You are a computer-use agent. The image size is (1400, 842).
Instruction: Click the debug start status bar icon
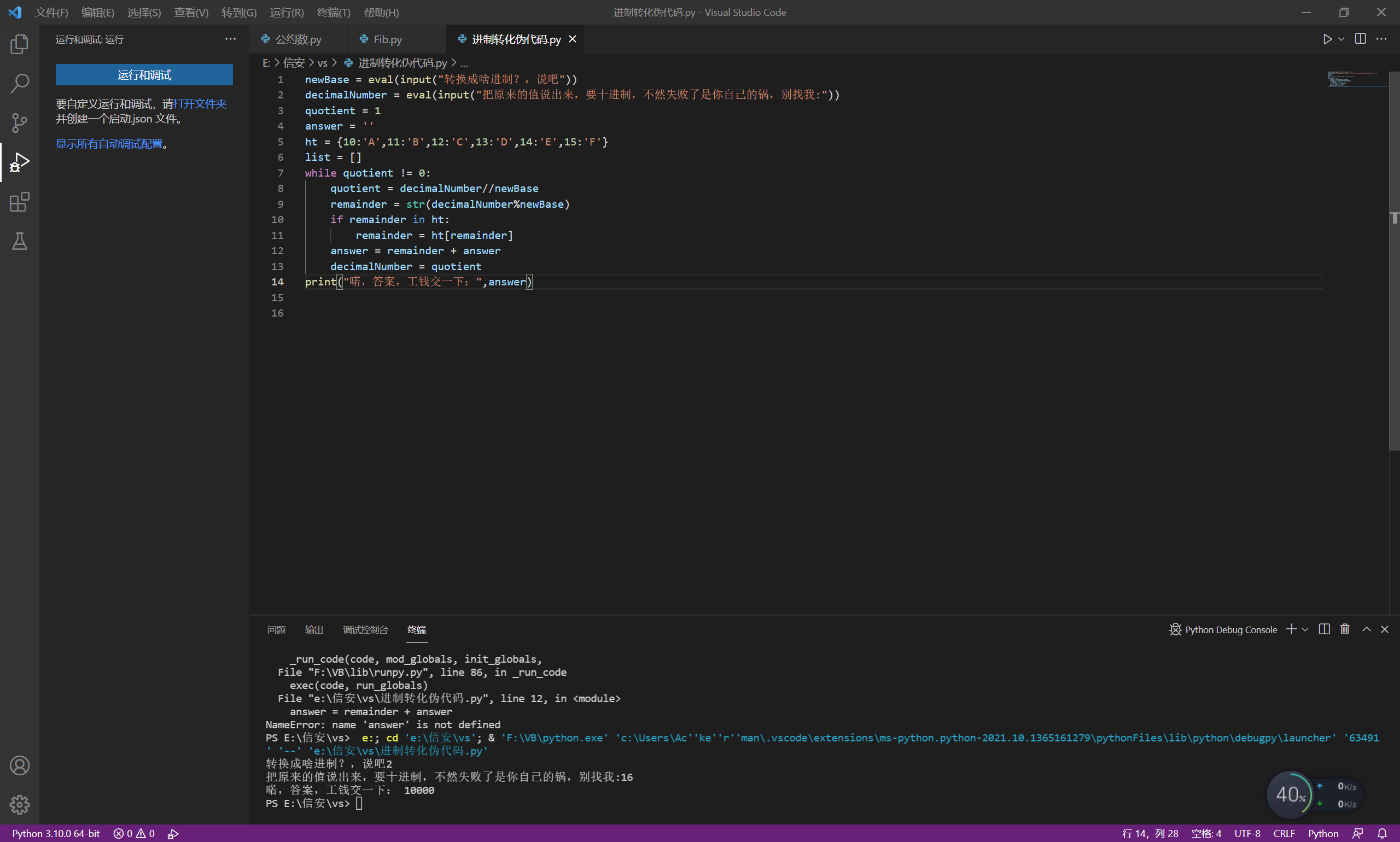point(173,833)
